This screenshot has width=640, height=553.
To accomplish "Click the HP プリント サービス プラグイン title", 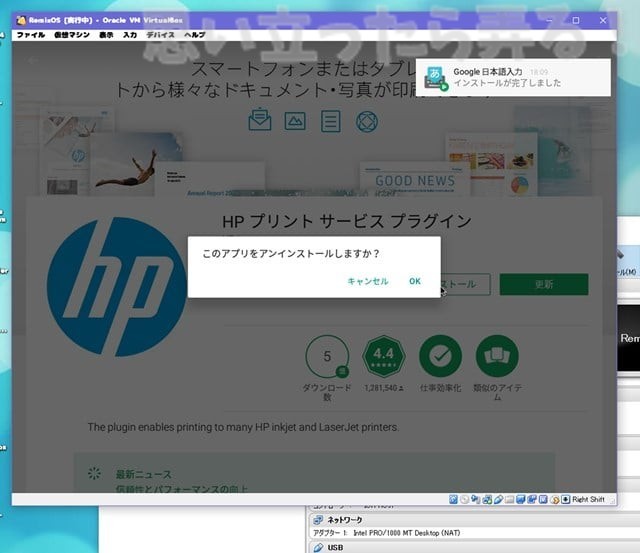I will coord(347,222).
